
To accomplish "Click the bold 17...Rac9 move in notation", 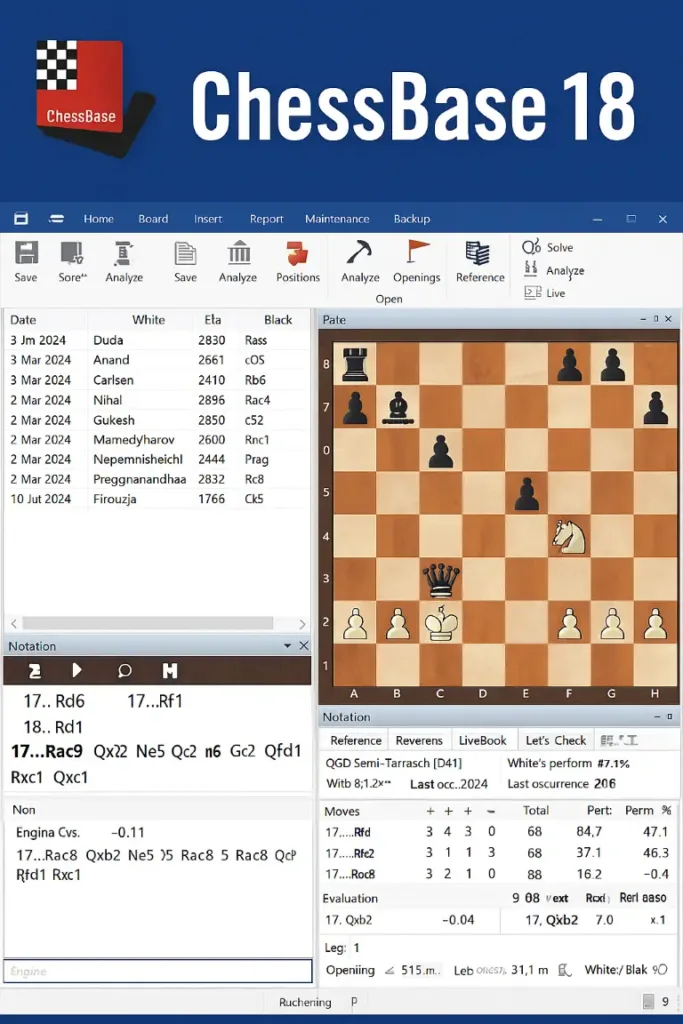I will click(x=47, y=751).
